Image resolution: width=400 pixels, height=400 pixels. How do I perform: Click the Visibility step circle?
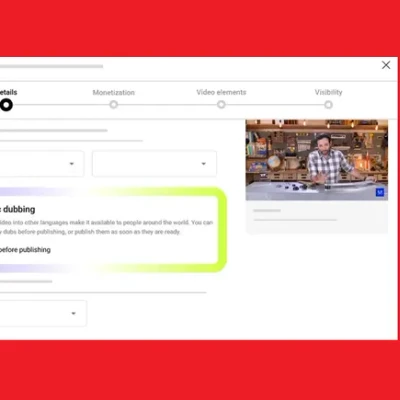click(328, 105)
